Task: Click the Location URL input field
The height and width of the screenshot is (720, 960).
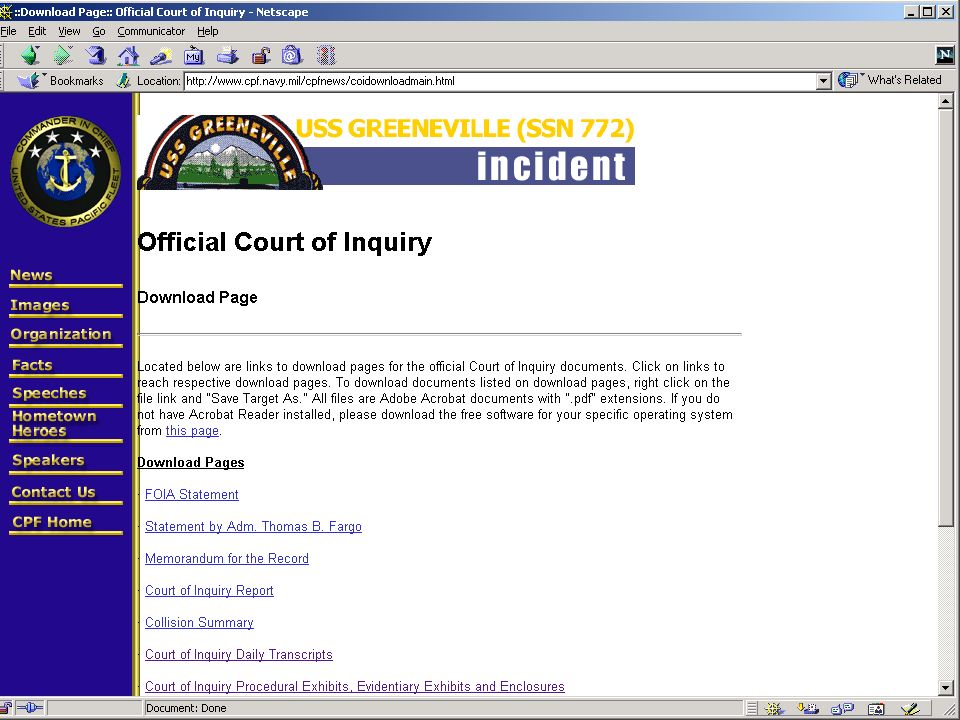Action: [500, 81]
